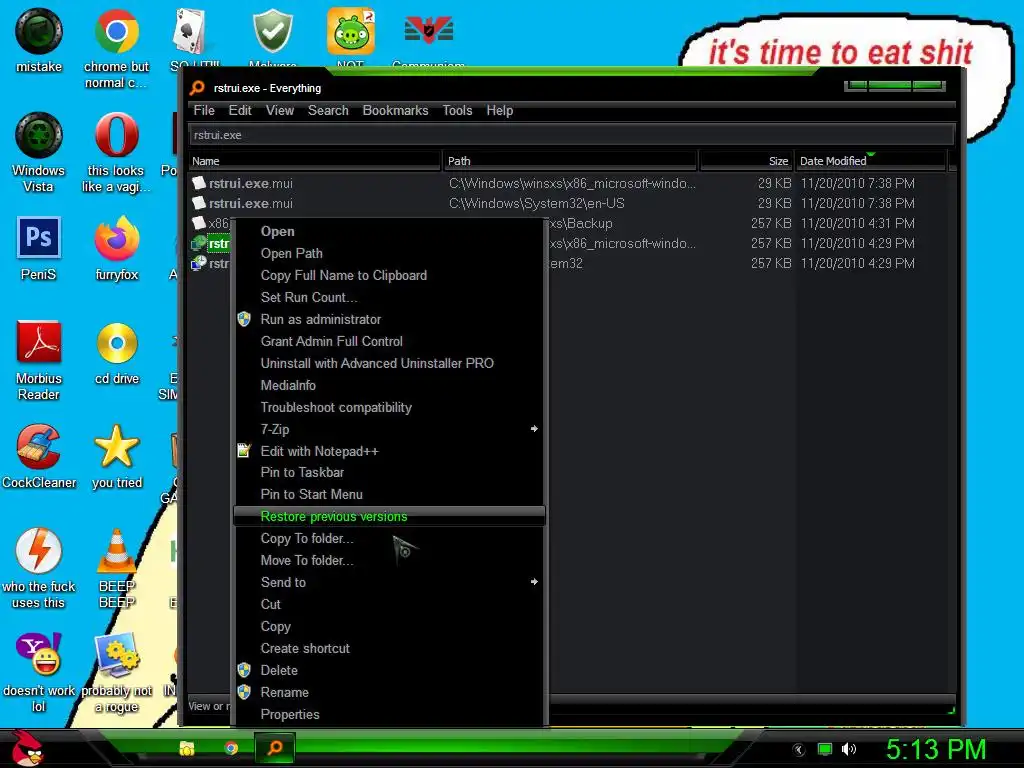Show hidden tray icons arrow

click(799, 750)
